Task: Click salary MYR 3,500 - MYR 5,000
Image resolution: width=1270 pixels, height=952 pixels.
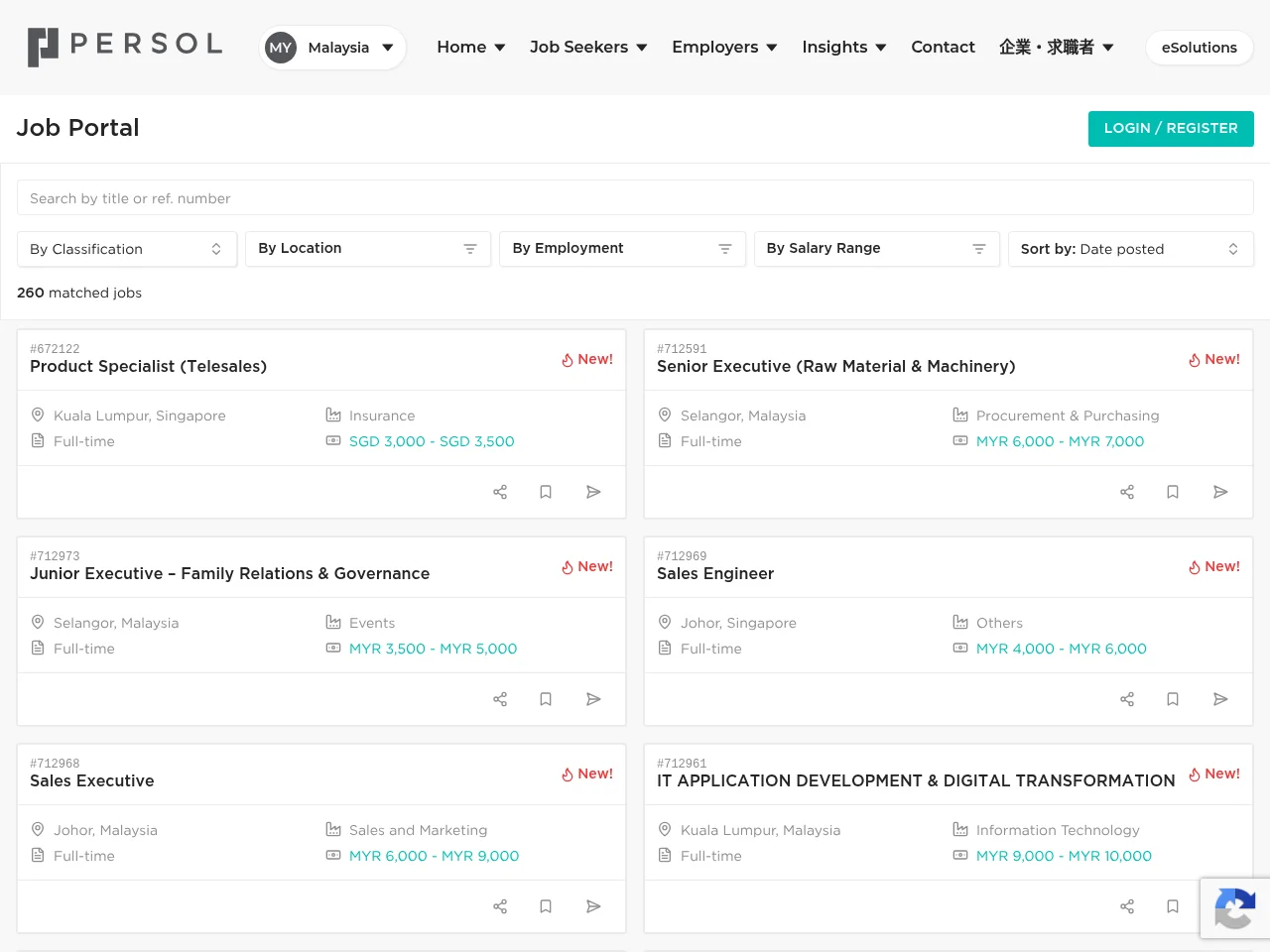Action: [434, 649]
